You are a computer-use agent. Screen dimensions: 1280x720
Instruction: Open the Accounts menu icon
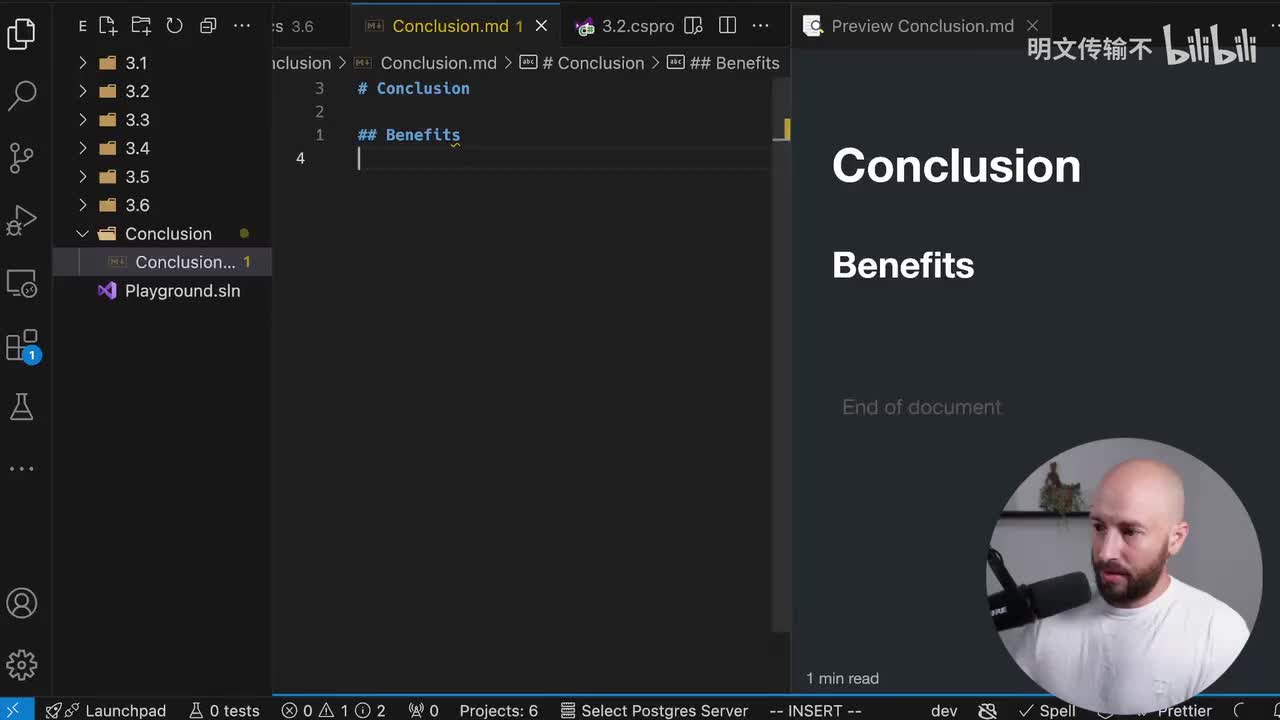(x=21, y=603)
